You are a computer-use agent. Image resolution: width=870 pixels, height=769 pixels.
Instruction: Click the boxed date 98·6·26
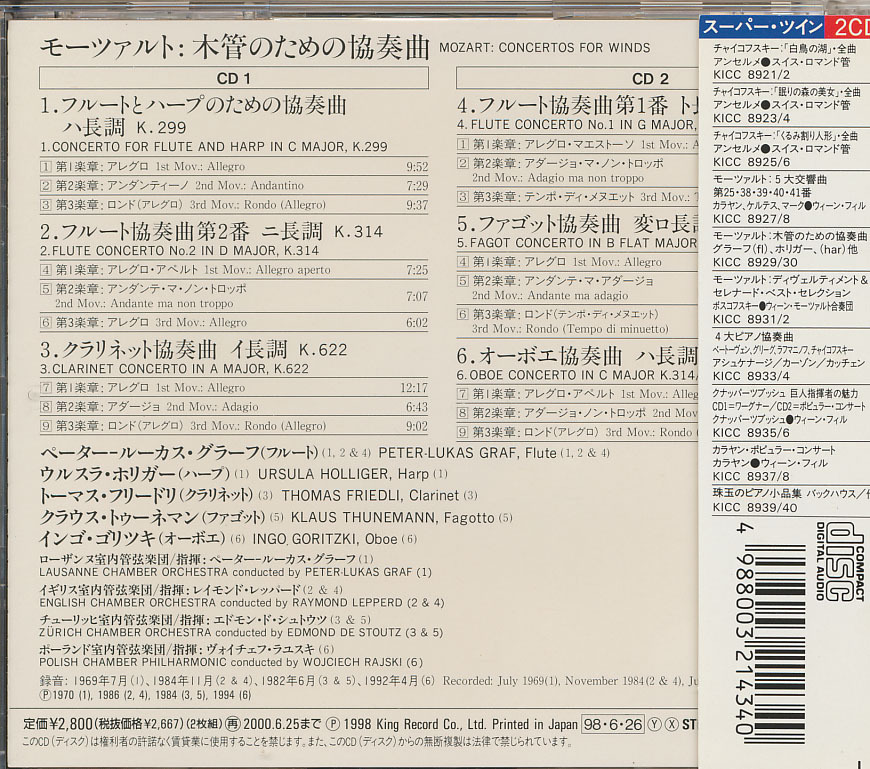click(613, 724)
